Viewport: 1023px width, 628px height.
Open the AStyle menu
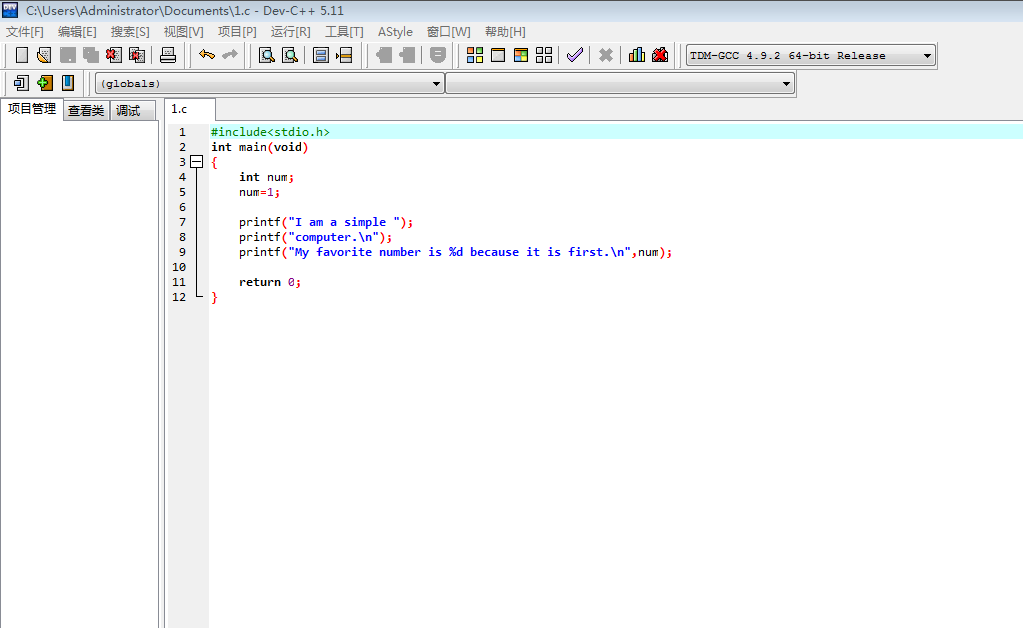click(x=395, y=32)
